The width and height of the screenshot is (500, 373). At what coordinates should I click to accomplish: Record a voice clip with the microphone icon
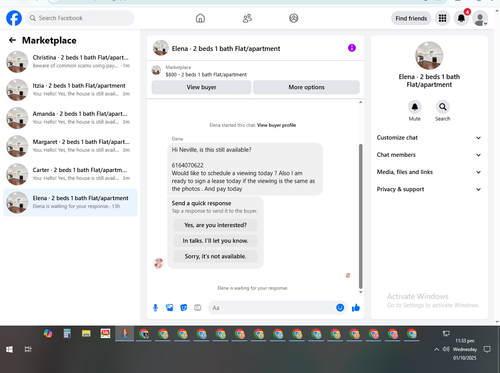pos(155,308)
